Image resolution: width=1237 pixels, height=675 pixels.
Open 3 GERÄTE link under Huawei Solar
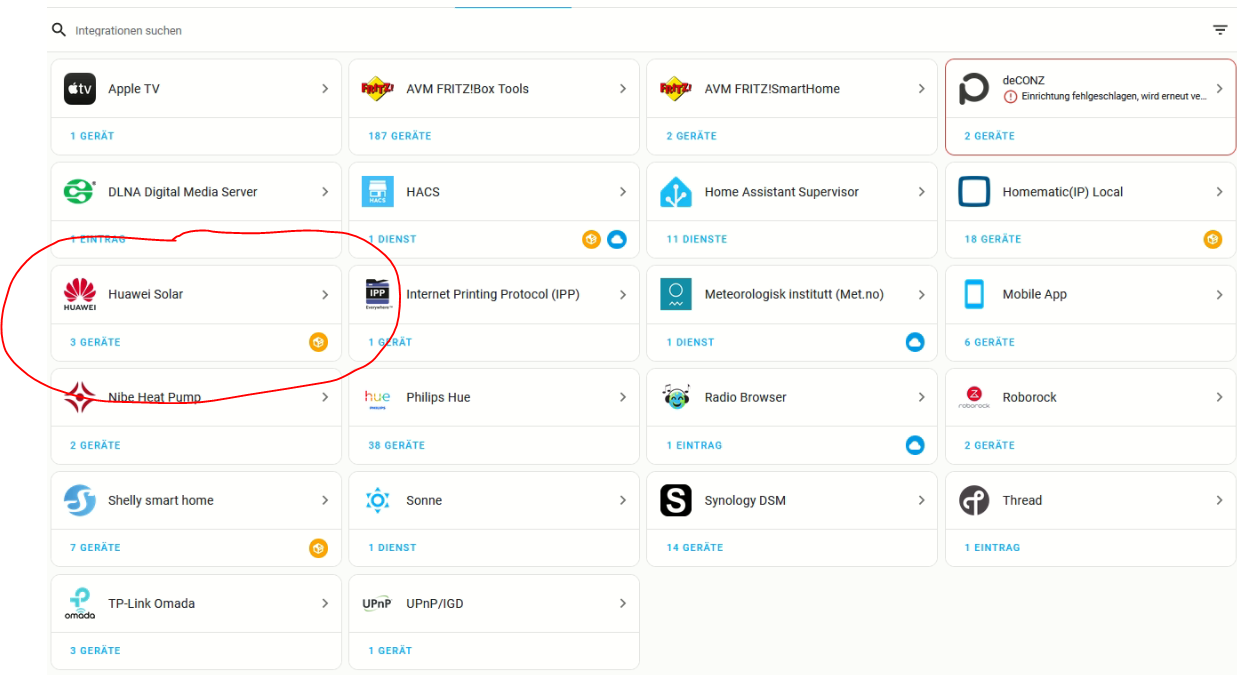95,342
